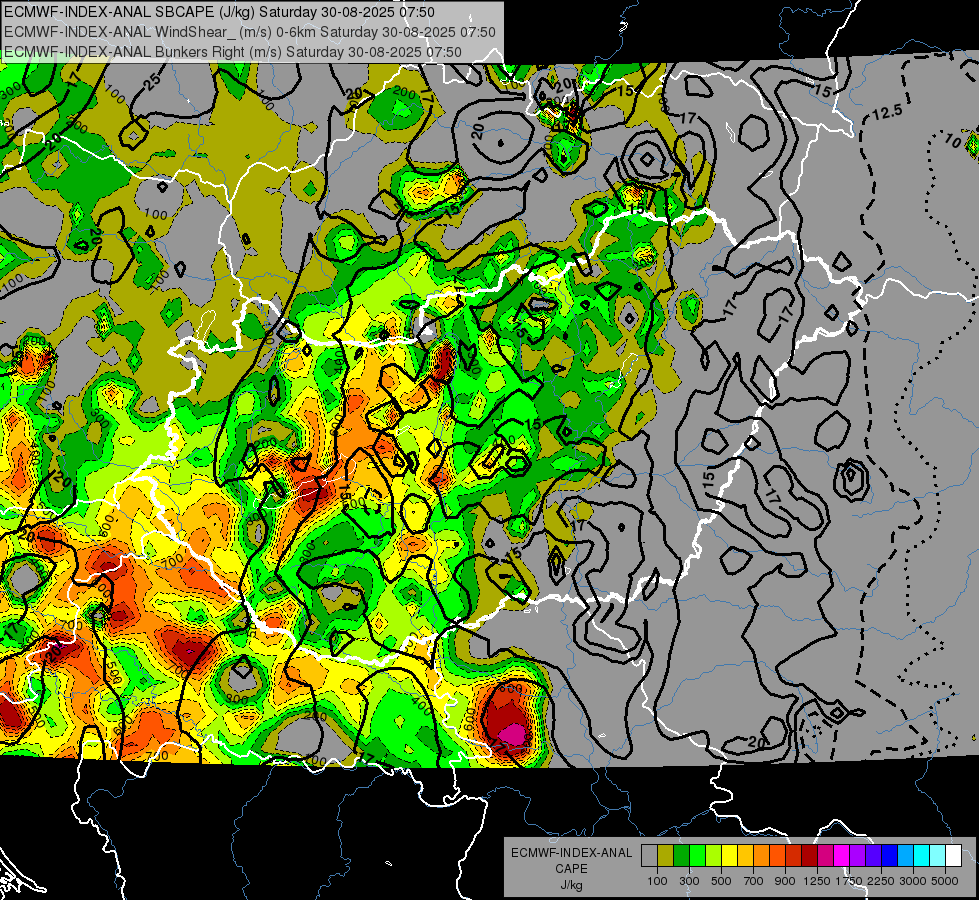Click legend tick label 1750
The image size is (979, 900).
(849, 881)
